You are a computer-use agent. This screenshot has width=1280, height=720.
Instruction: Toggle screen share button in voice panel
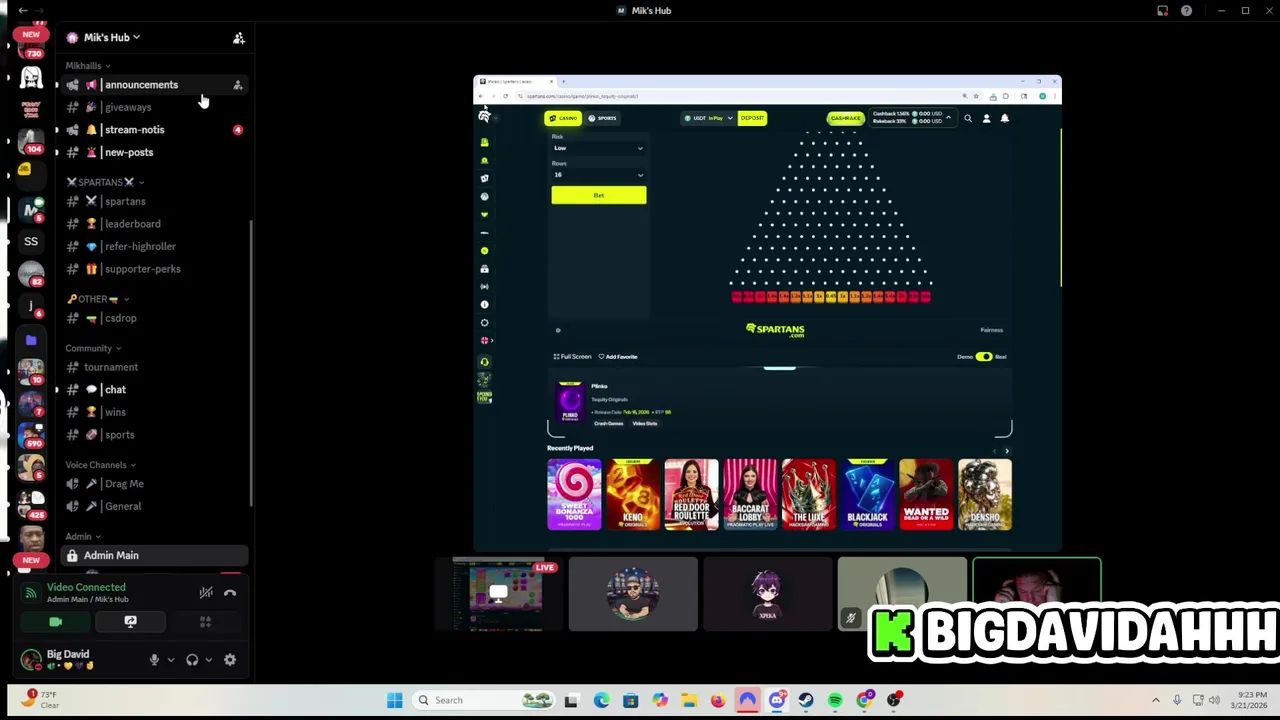(x=130, y=622)
